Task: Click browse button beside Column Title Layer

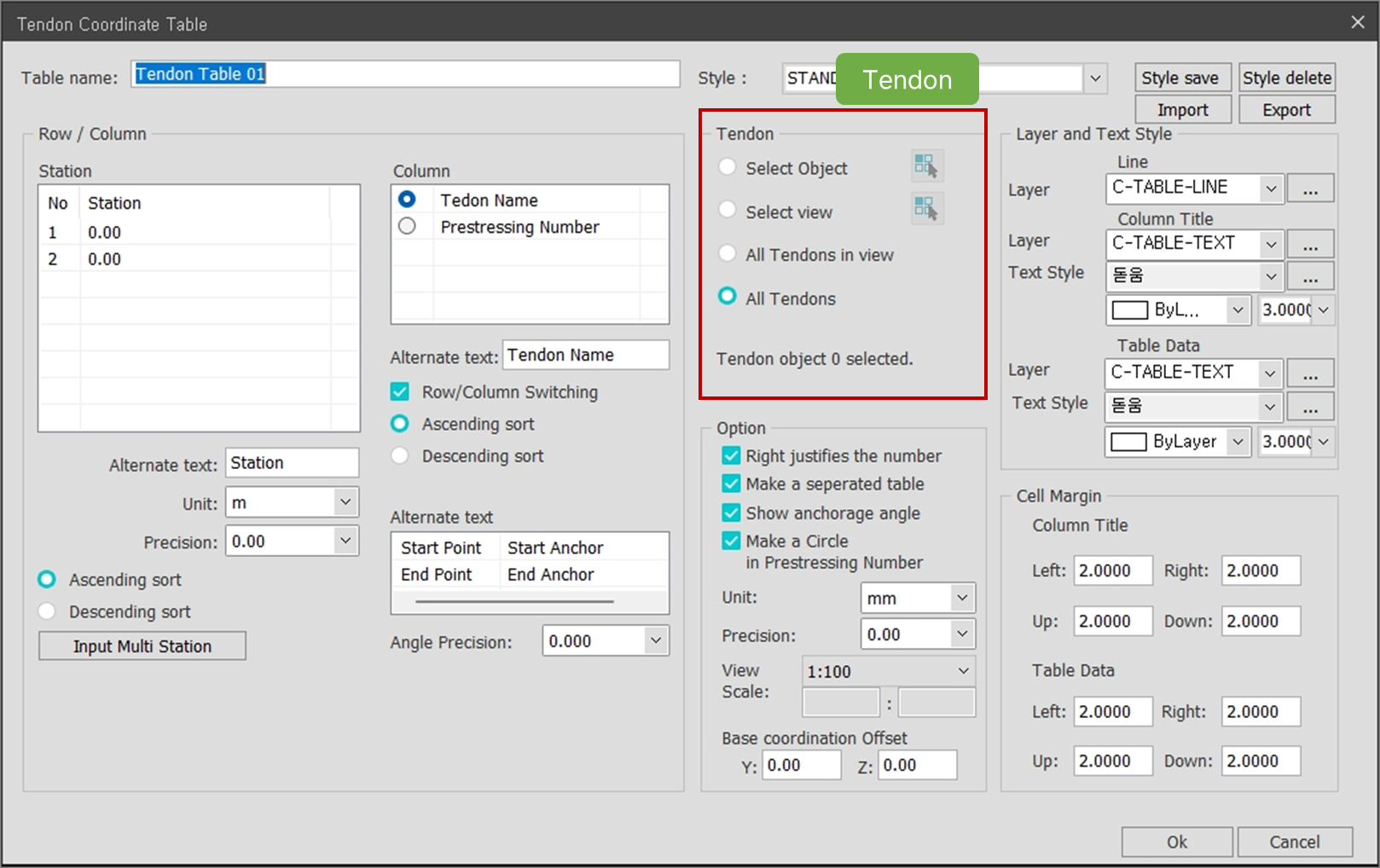Action: (1311, 244)
